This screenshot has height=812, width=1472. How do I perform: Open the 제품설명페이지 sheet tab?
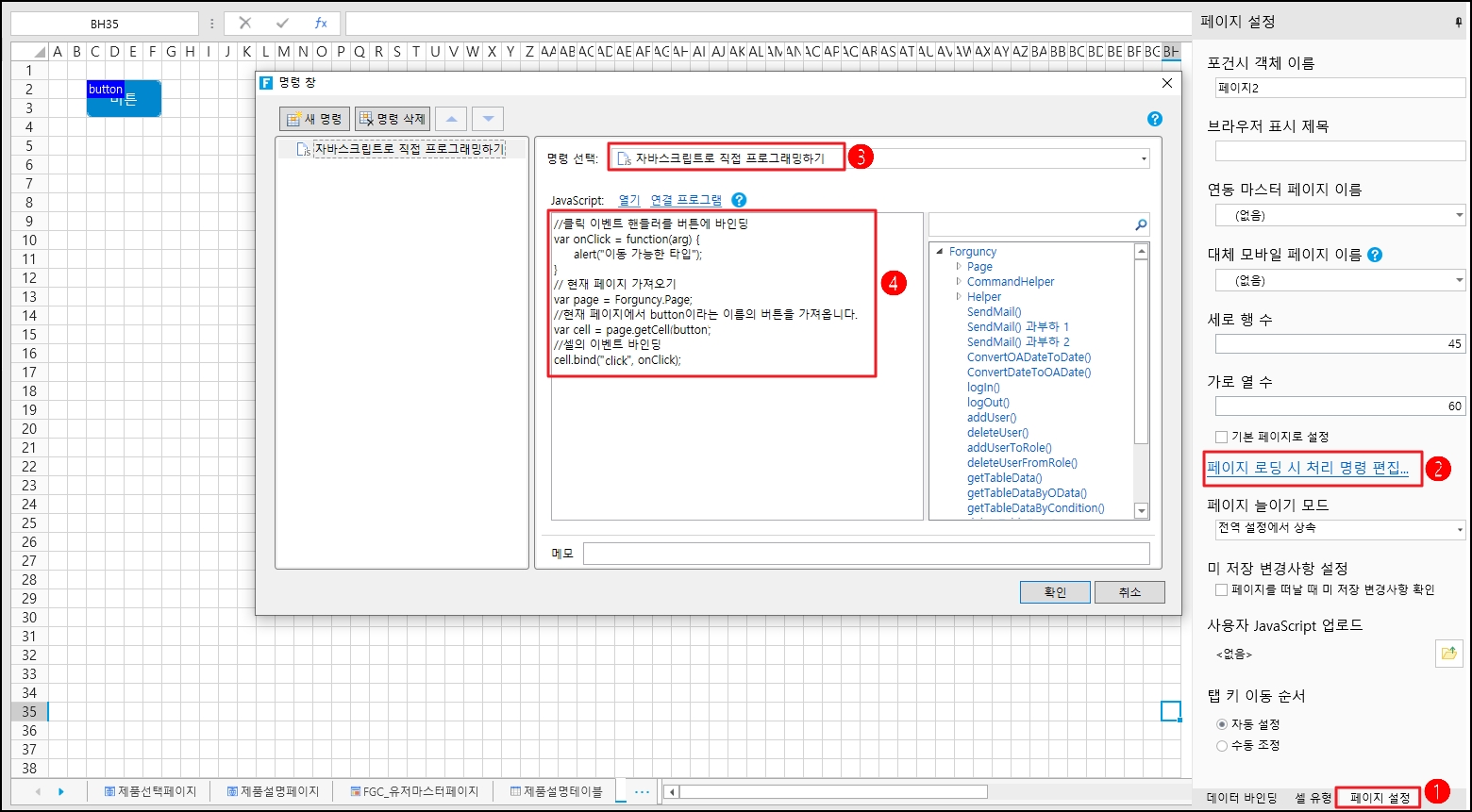pyautogui.click(x=273, y=791)
